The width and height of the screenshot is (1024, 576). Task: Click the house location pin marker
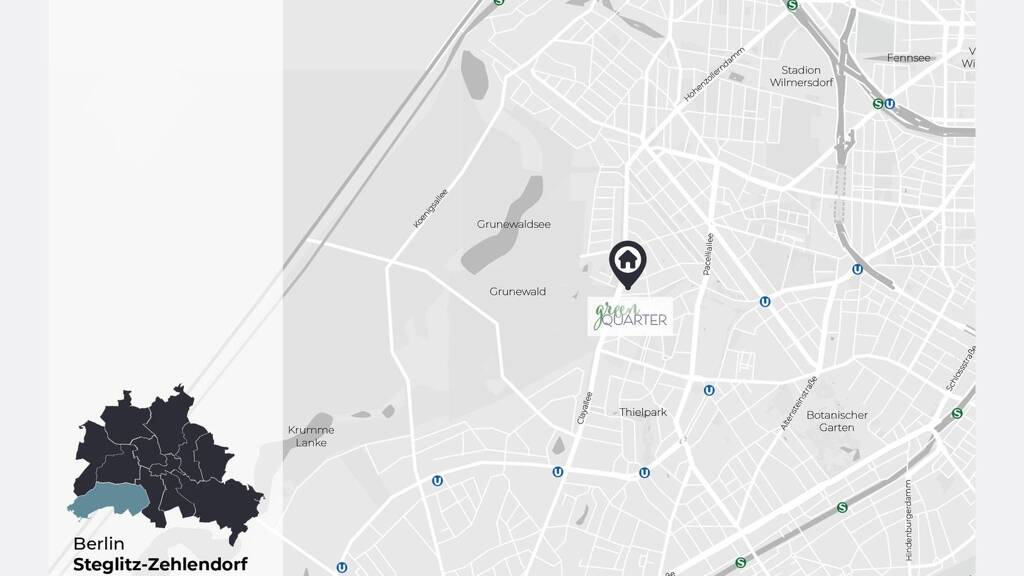click(628, 264)
